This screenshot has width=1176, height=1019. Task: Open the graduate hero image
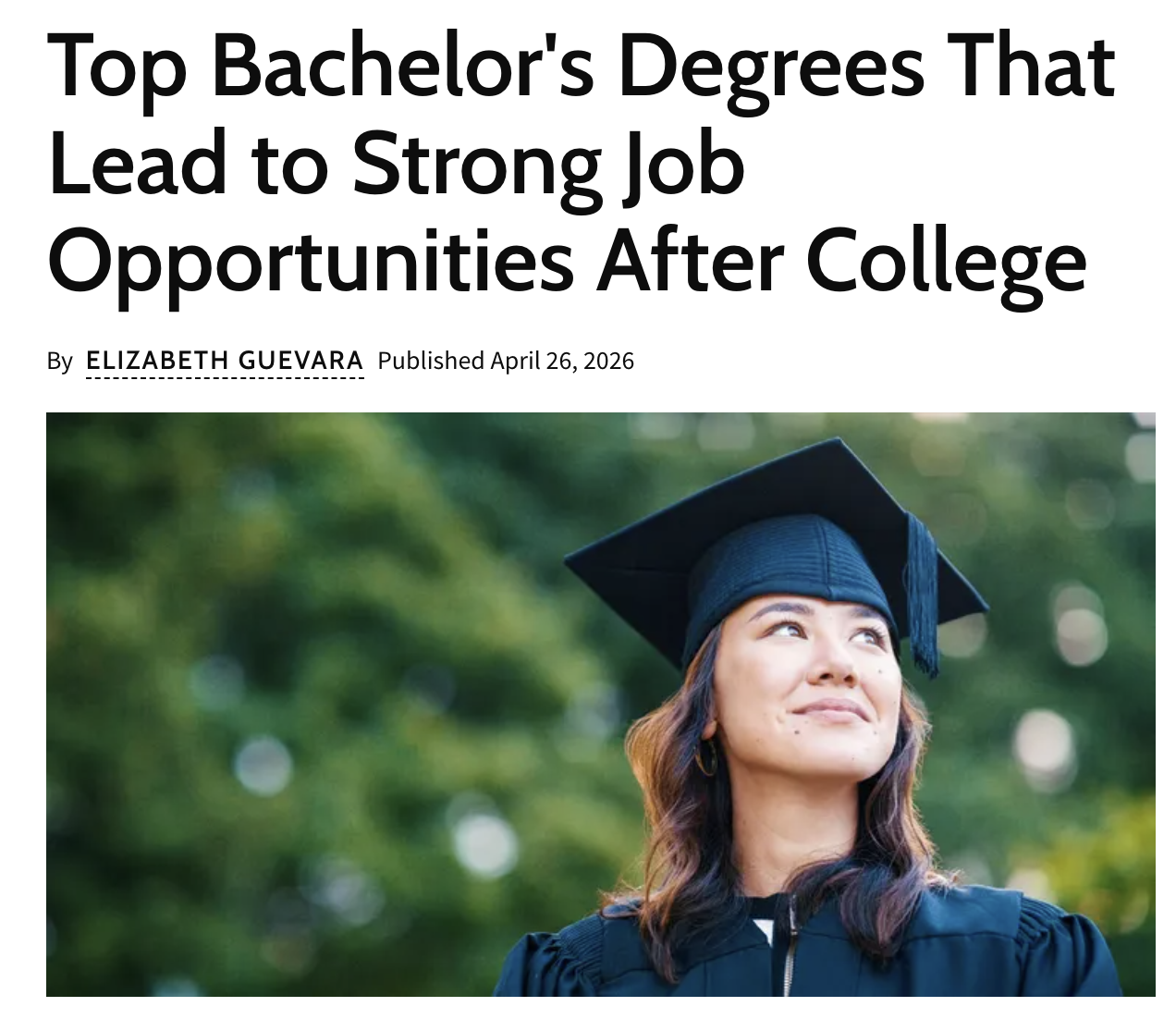click(x=601, y=705)
